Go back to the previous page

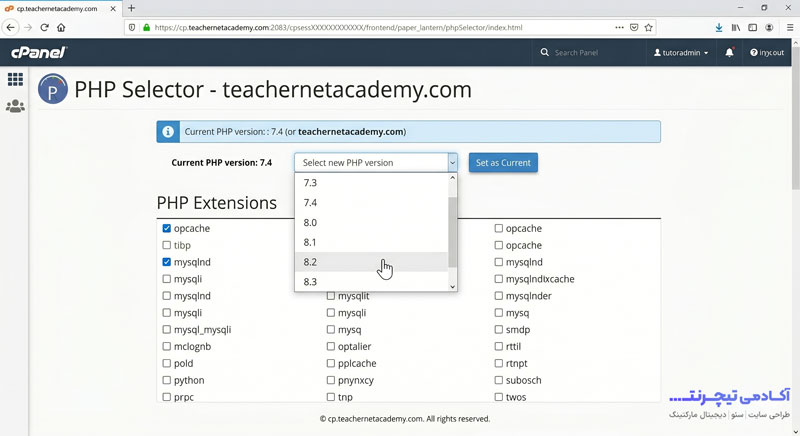coord(11,28)
